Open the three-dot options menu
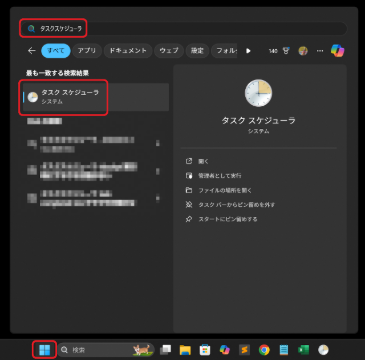Screen dimensions: 365x360 320,51
